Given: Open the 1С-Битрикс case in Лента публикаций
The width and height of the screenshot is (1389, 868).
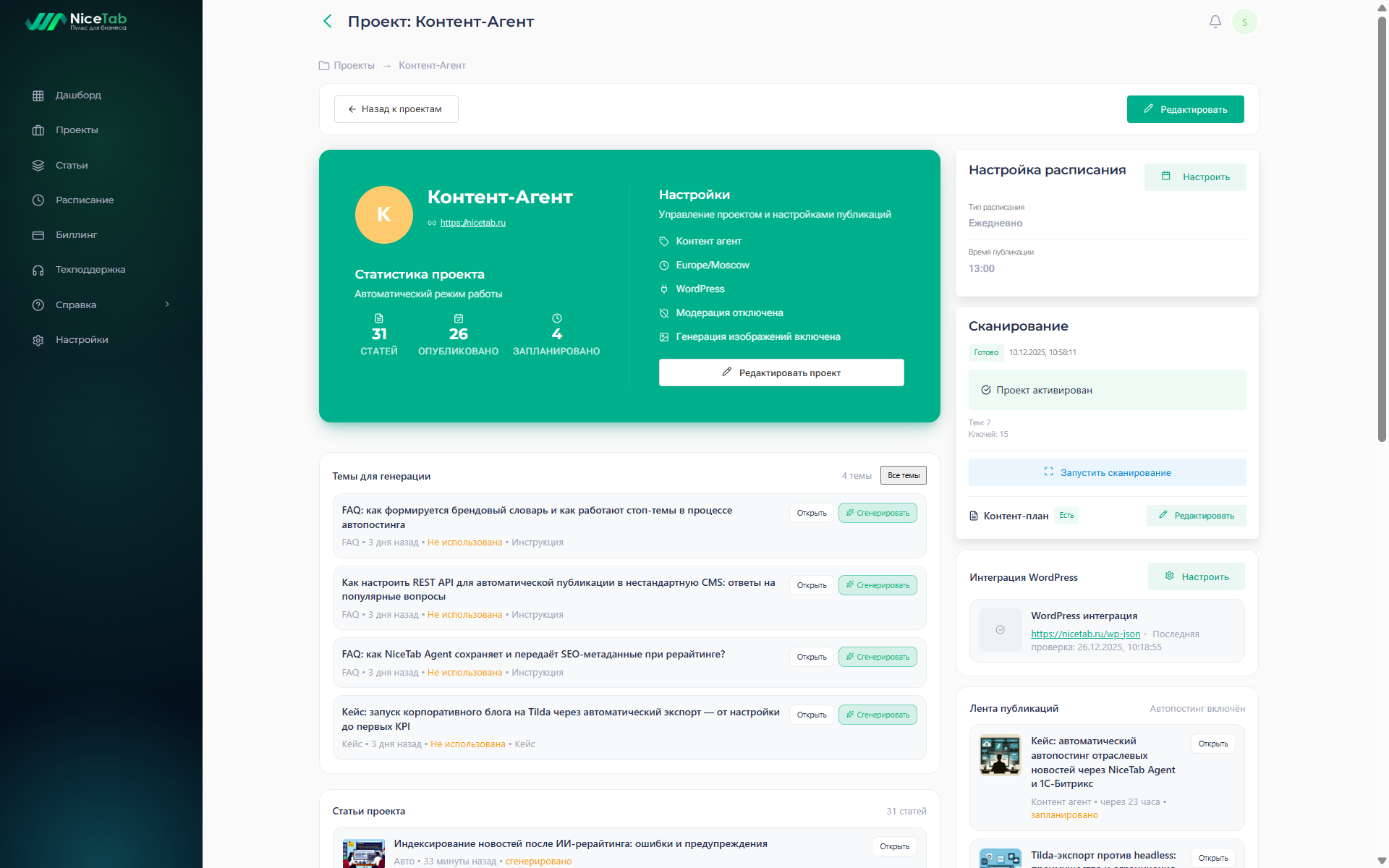Looking at the screenshot, I should (1213, 744).
